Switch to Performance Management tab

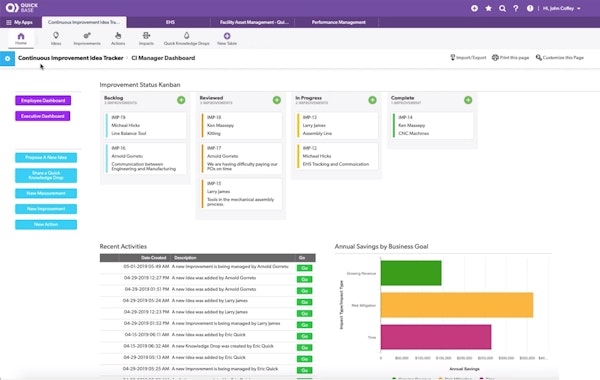[338, 22]
